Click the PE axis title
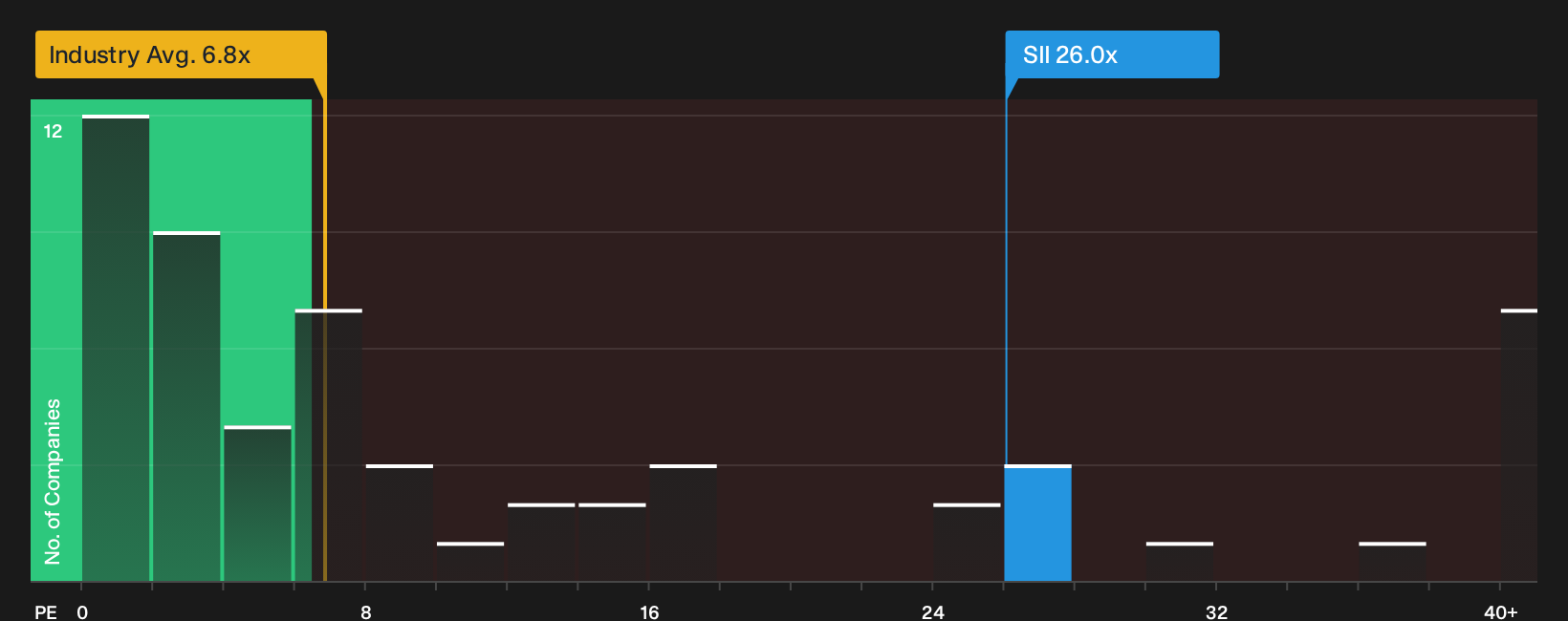The height and width of the screenshot is (621, 1568). 46,611
